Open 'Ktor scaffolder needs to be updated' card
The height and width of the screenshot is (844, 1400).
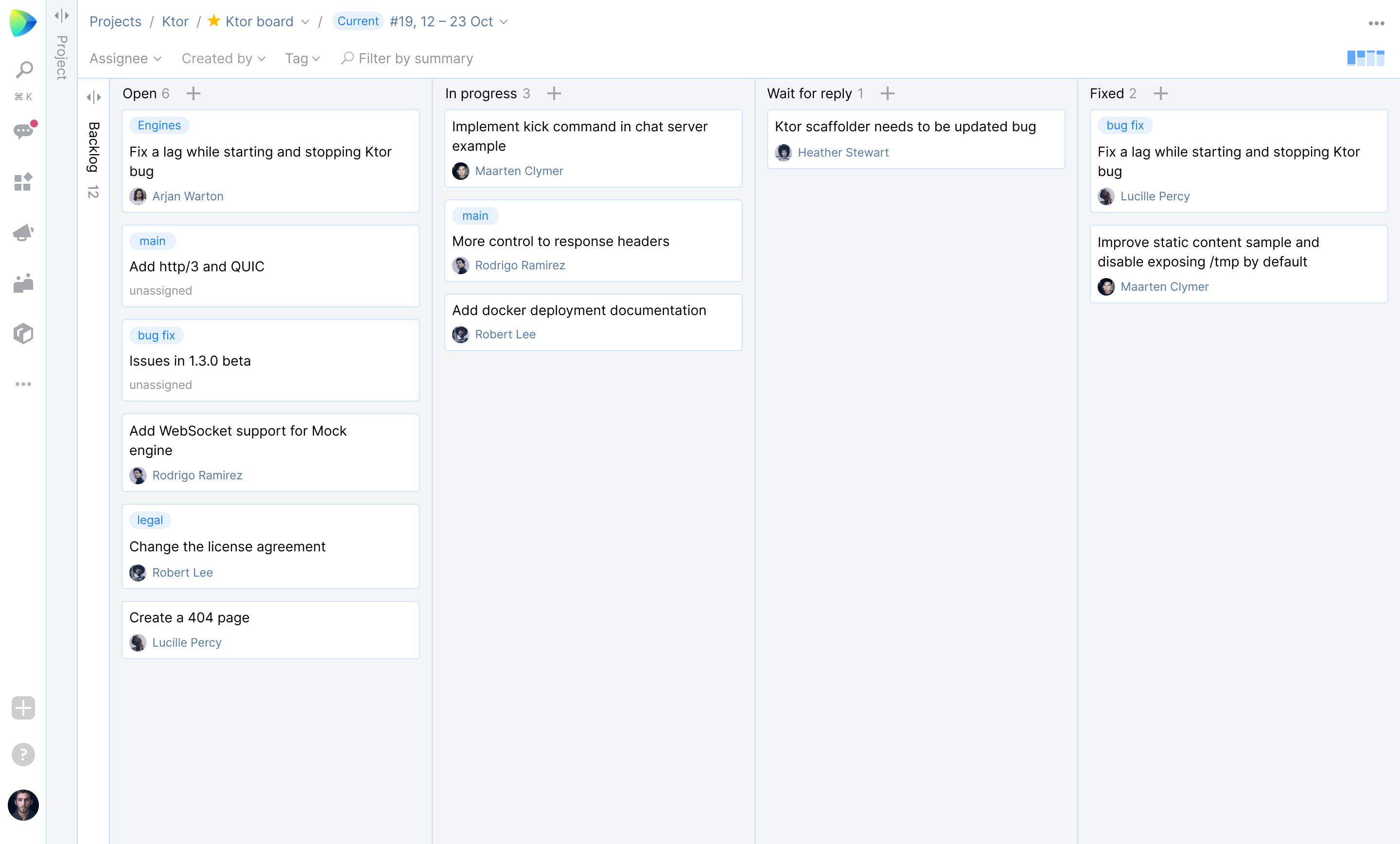pyautogui.click(x=916, y=139)
